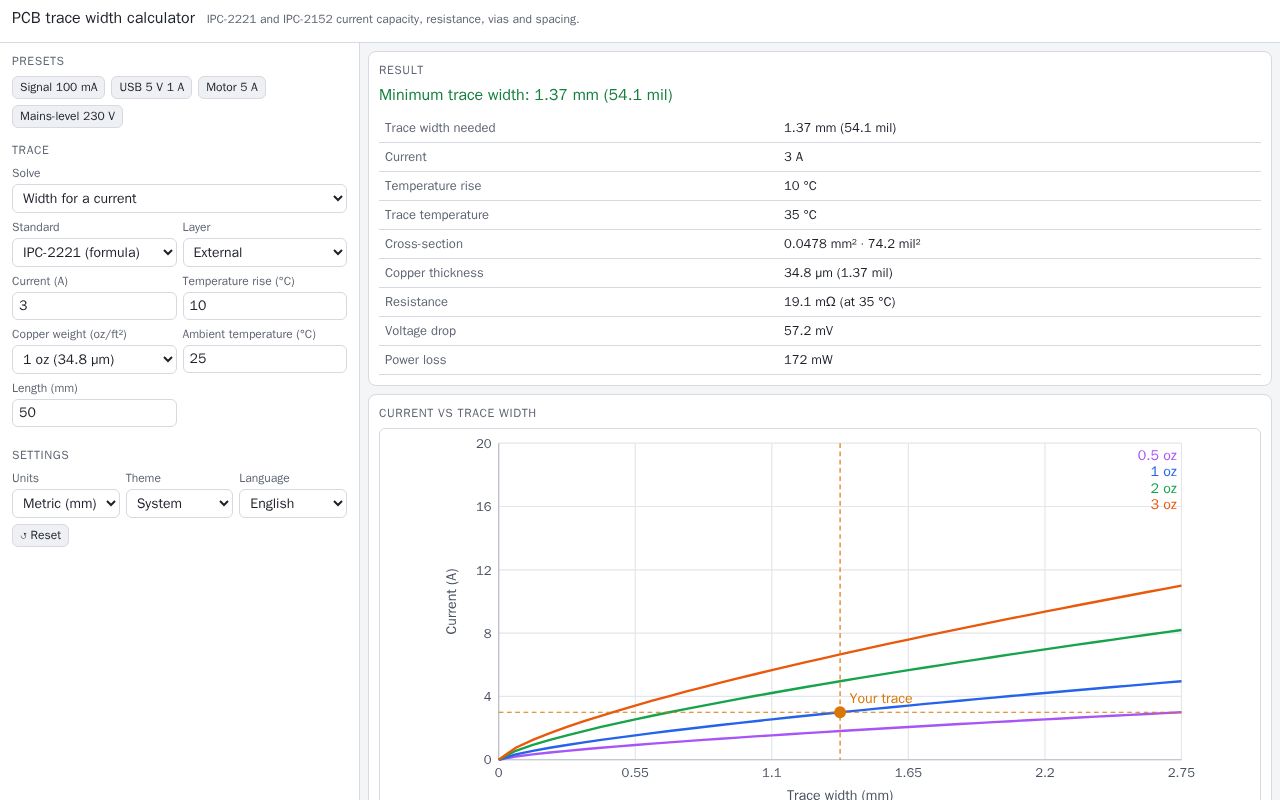The image size is (1280, 800).
Task: Choose the Motor 5 A preset
Action: (x=232, y=87)
